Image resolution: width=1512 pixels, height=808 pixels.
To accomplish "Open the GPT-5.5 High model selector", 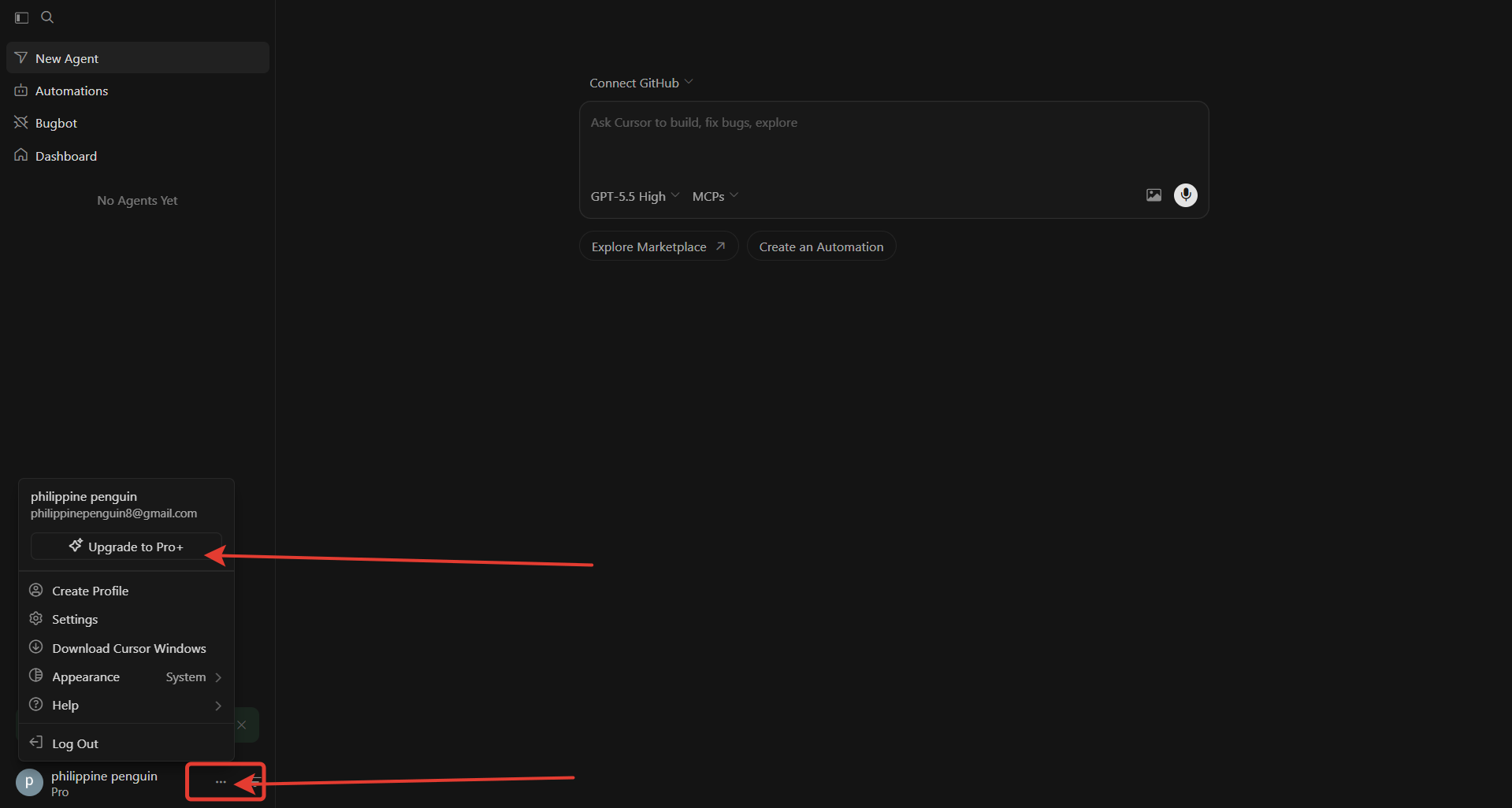I will click(x=635, y=196).
